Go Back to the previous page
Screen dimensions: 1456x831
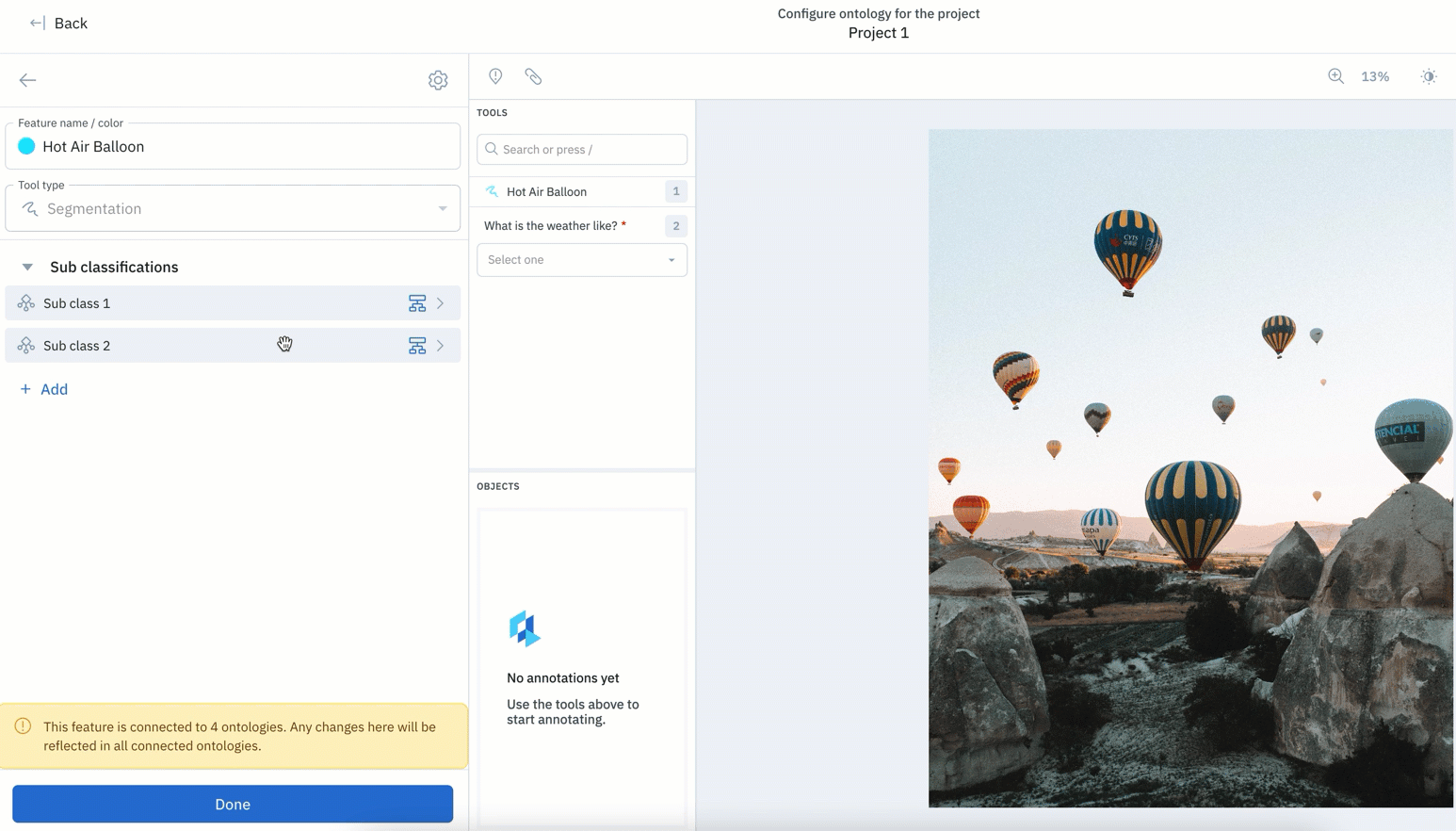click(x=58, y=24)
